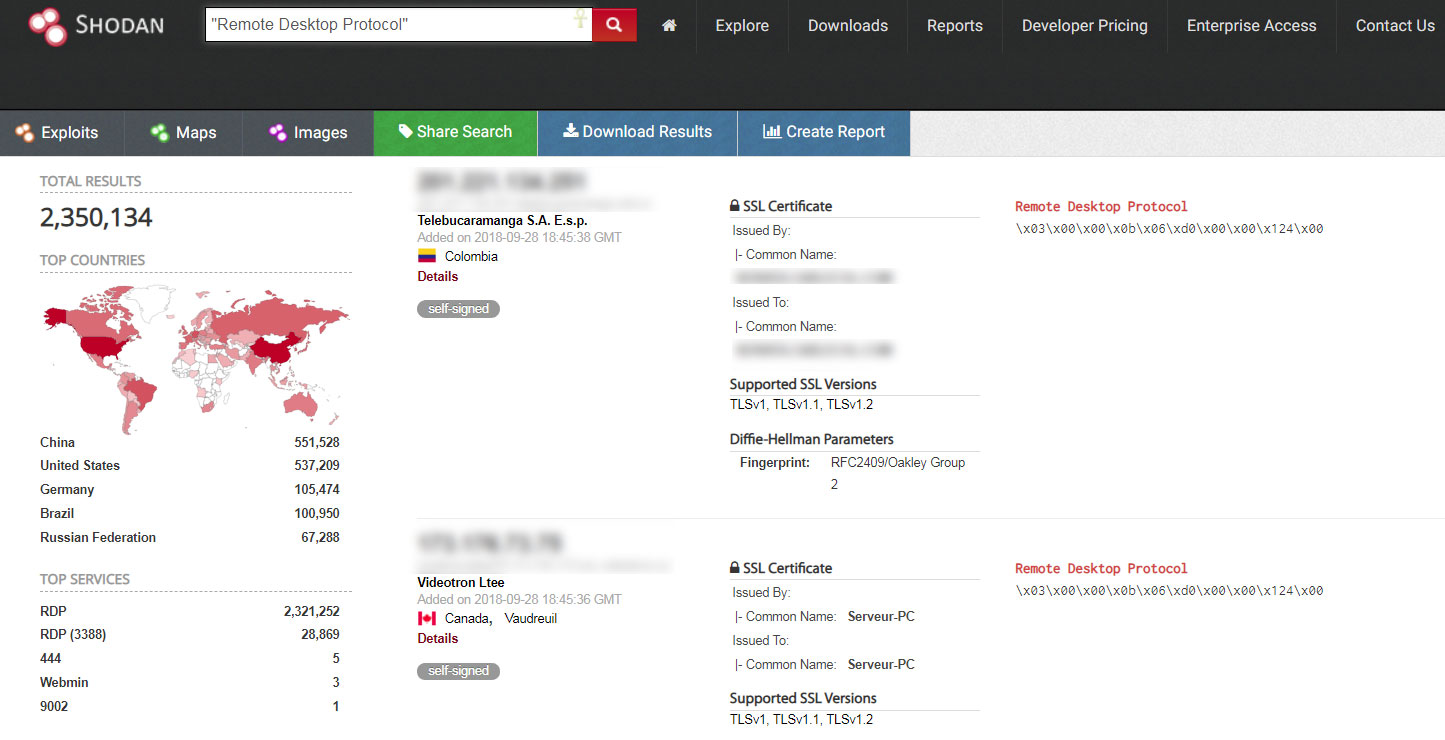The height and width of the screenshot is (740, 1445).
Task: Filter by RDP service
Action: tap(53, 611)
